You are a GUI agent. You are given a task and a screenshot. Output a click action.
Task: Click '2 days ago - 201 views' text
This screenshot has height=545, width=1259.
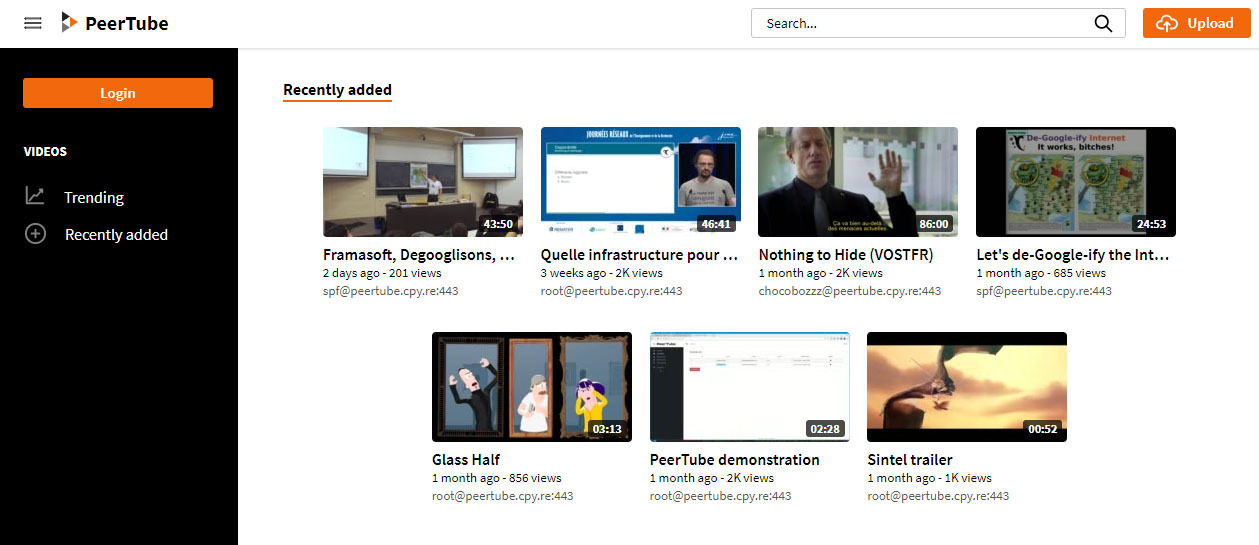[382, 273]
